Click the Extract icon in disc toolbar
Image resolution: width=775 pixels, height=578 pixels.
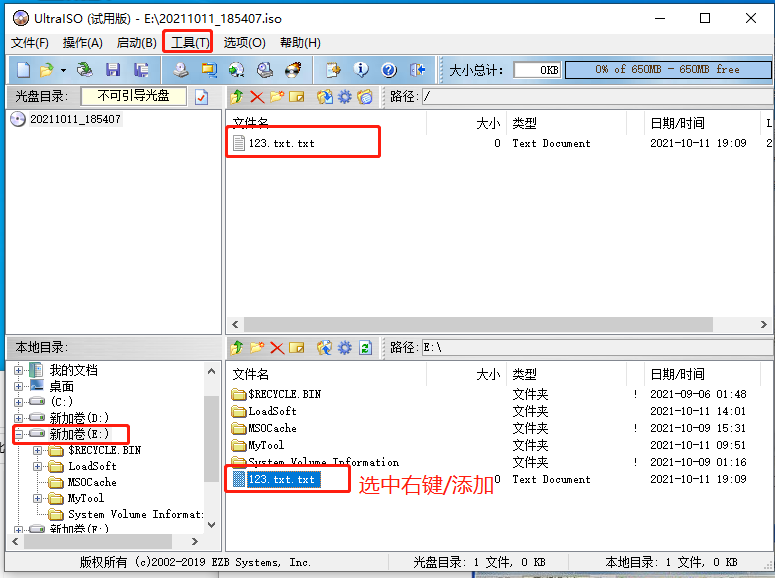point(325,96)
